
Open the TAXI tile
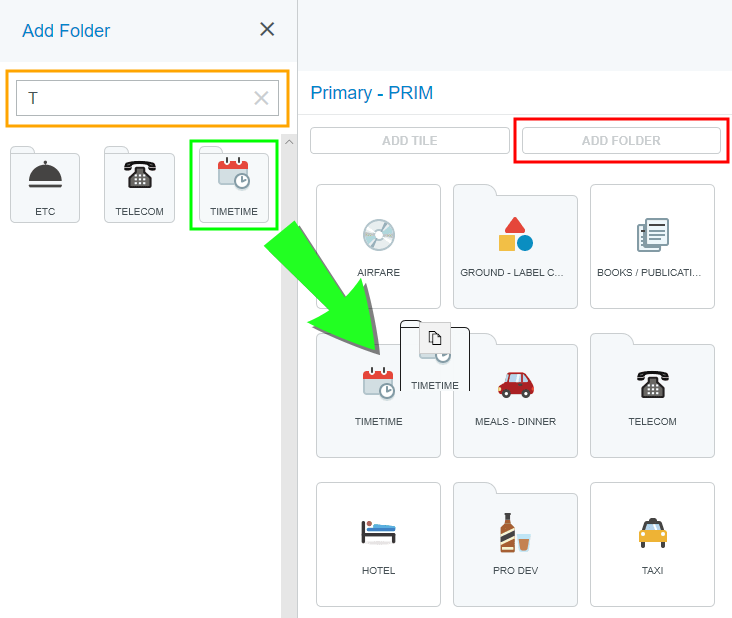(x=652, y=544)
